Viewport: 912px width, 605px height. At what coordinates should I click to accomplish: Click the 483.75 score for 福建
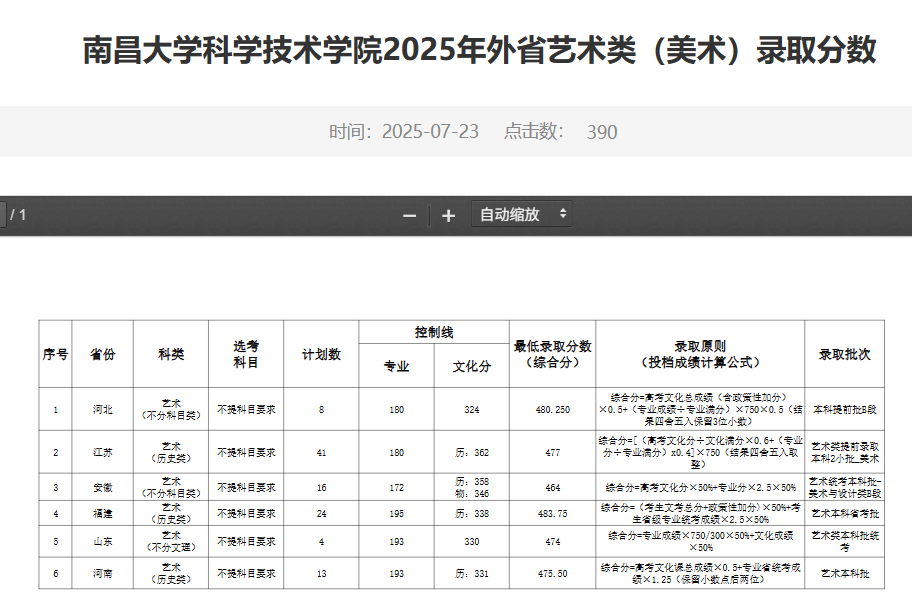pyautogui.click(x=553, y=514)
